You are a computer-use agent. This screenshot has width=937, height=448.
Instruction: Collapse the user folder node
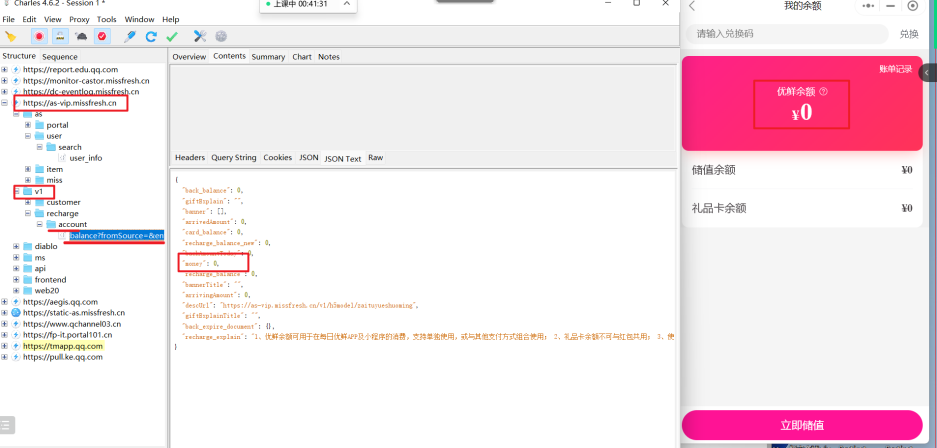(x=27, y=136)
